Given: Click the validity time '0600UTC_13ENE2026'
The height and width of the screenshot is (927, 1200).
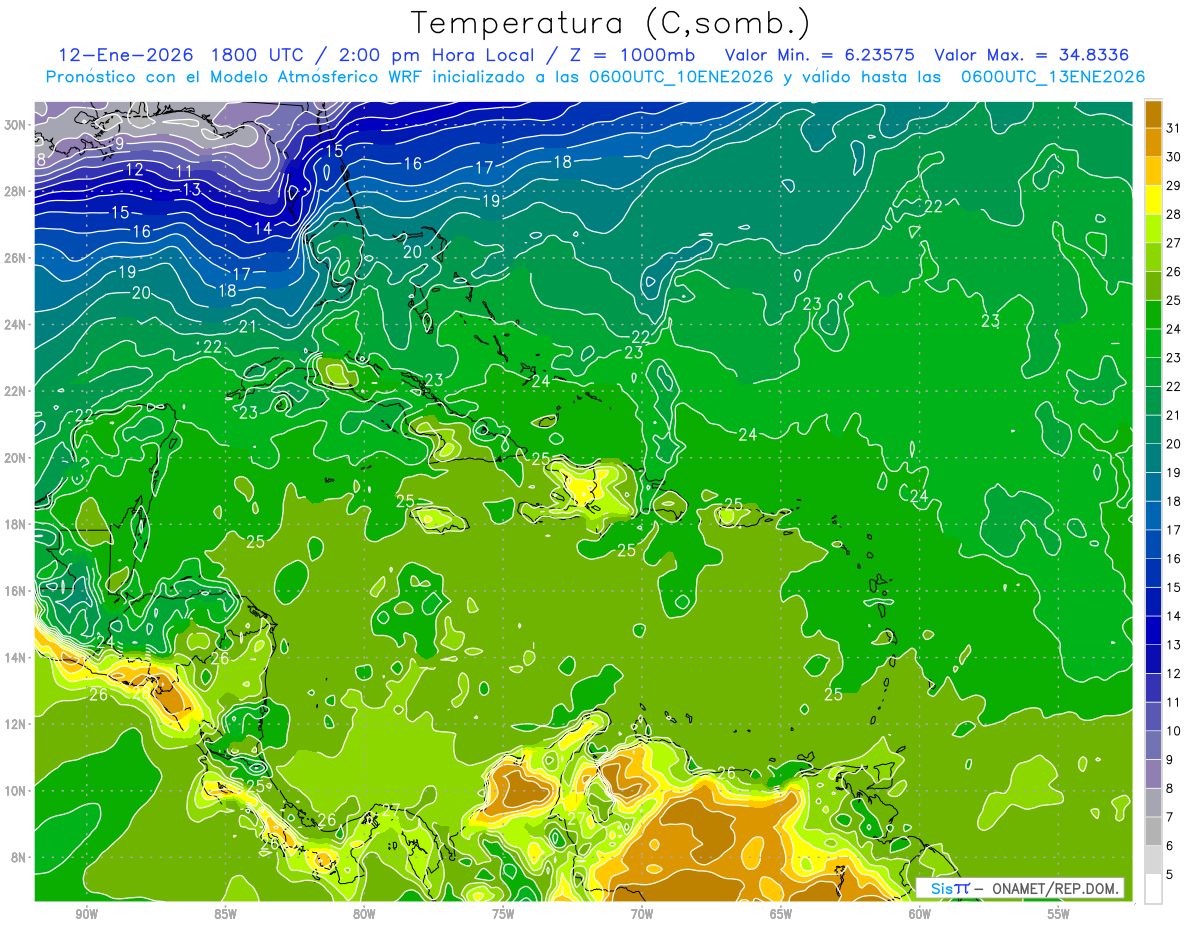Looking at the screenshot, I should click(x=1053, y=77).
